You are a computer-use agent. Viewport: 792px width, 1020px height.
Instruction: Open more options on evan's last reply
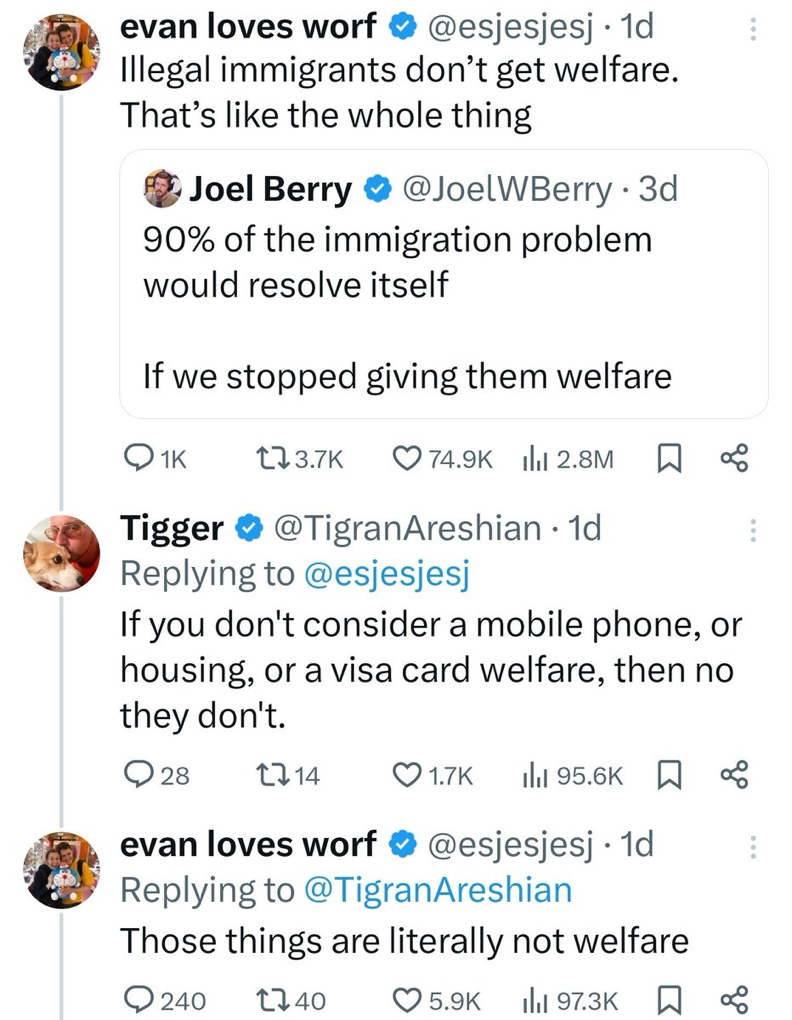click(754, 848)
